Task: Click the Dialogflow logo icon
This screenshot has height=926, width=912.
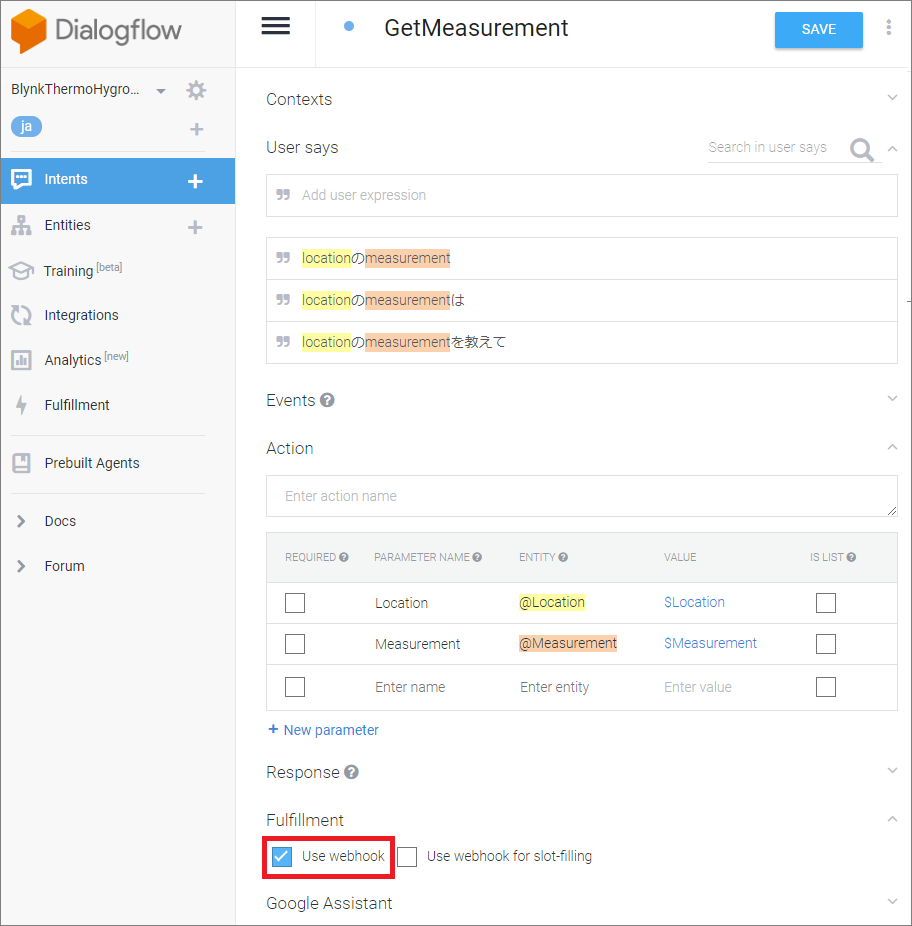Action: 28,31
